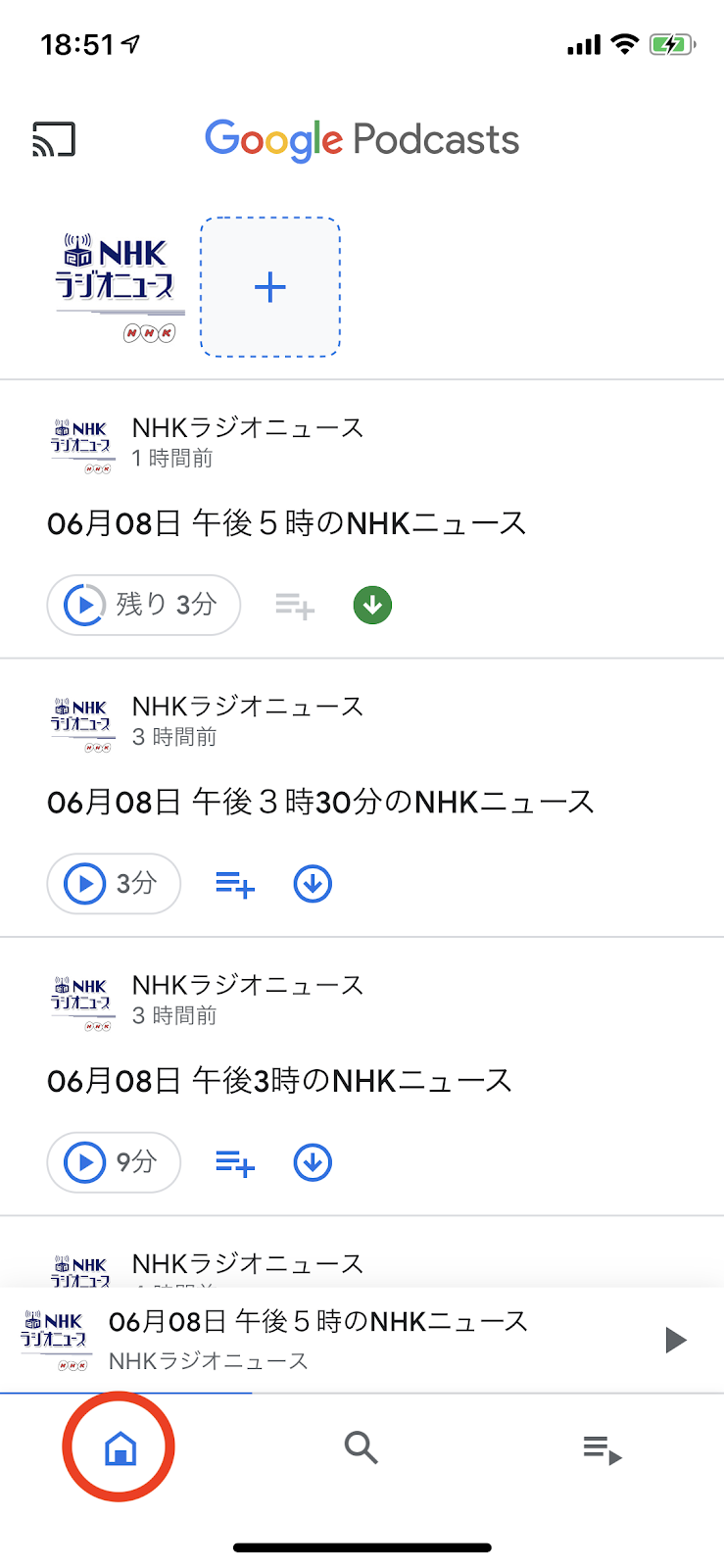Add the 3 PM episode to queue
Screen dimensions: 724x1568
click(235, 1162)
